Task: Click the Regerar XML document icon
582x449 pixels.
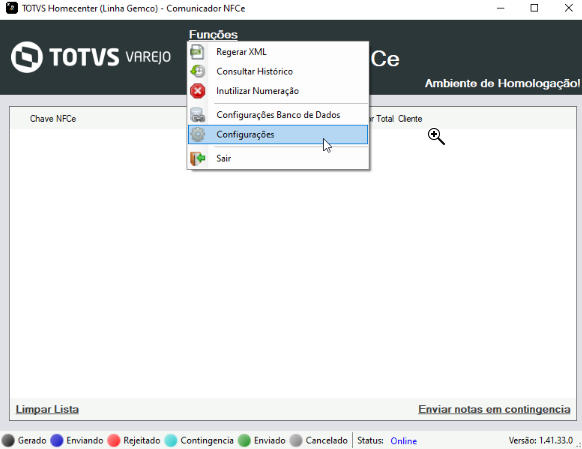Action: (197, 52)
